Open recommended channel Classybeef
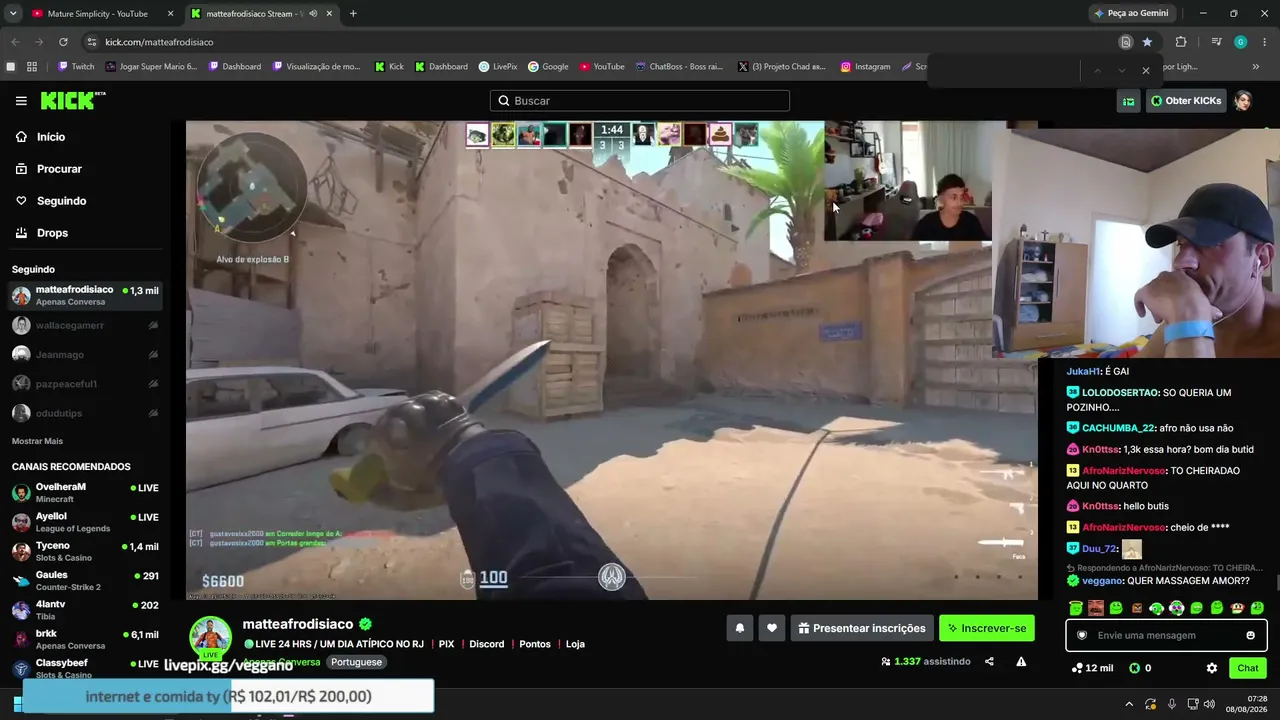 85,668
